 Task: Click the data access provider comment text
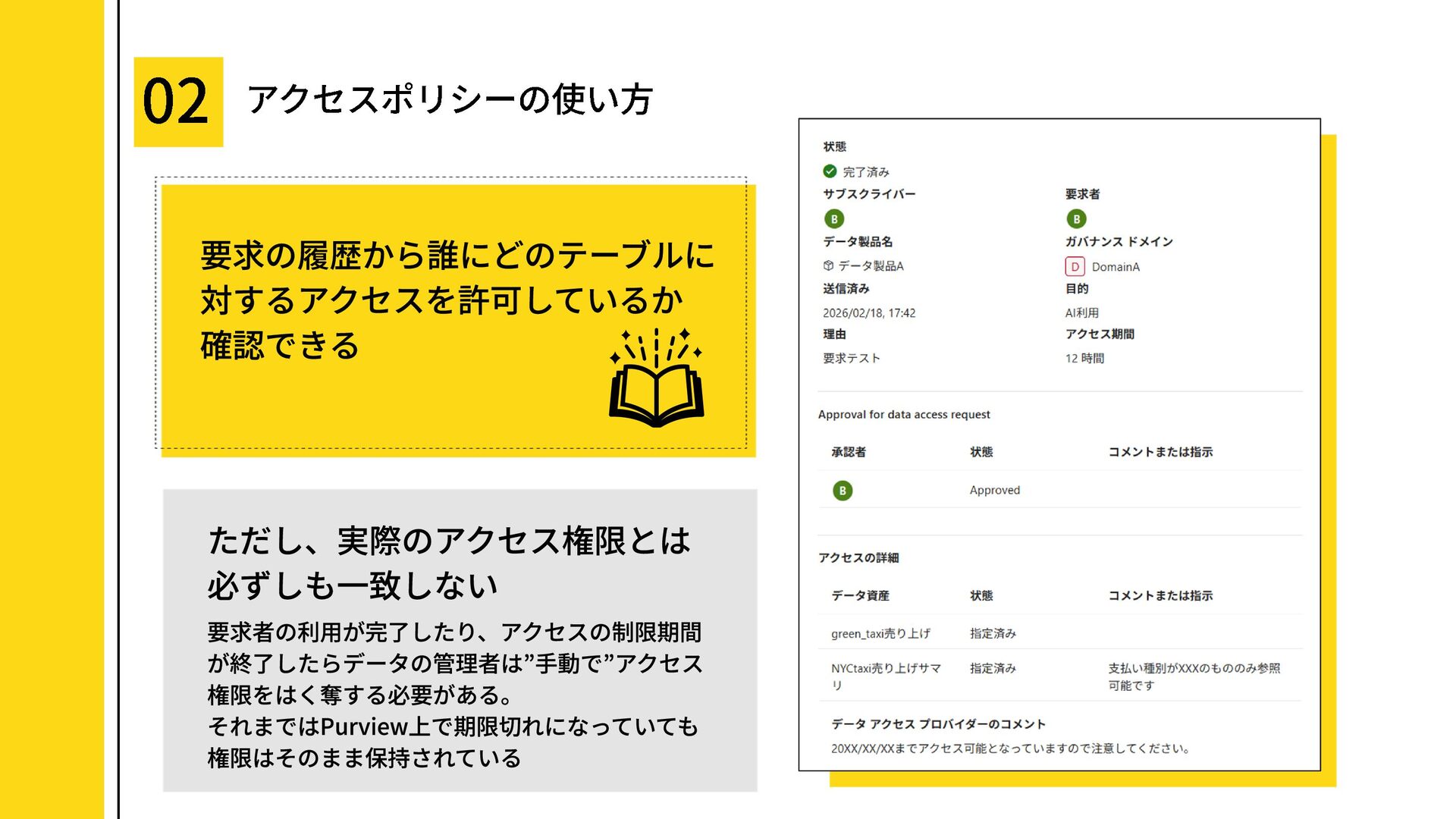coord(1010,748)
